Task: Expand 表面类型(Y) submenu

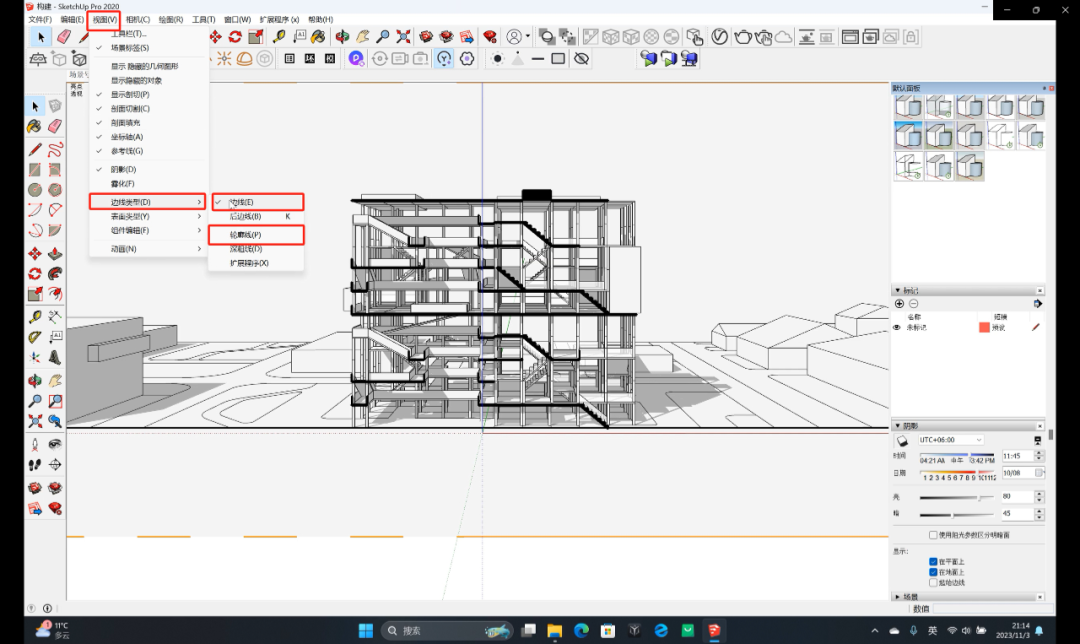Action: coord(149,216)
